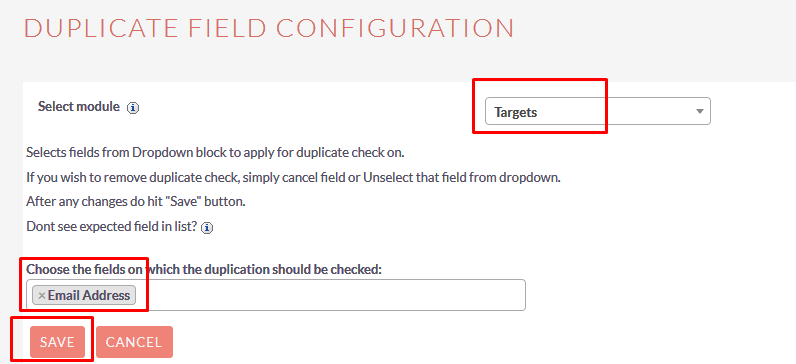
Task: Click the "Targets" selected value text
Action: (516, 112)
